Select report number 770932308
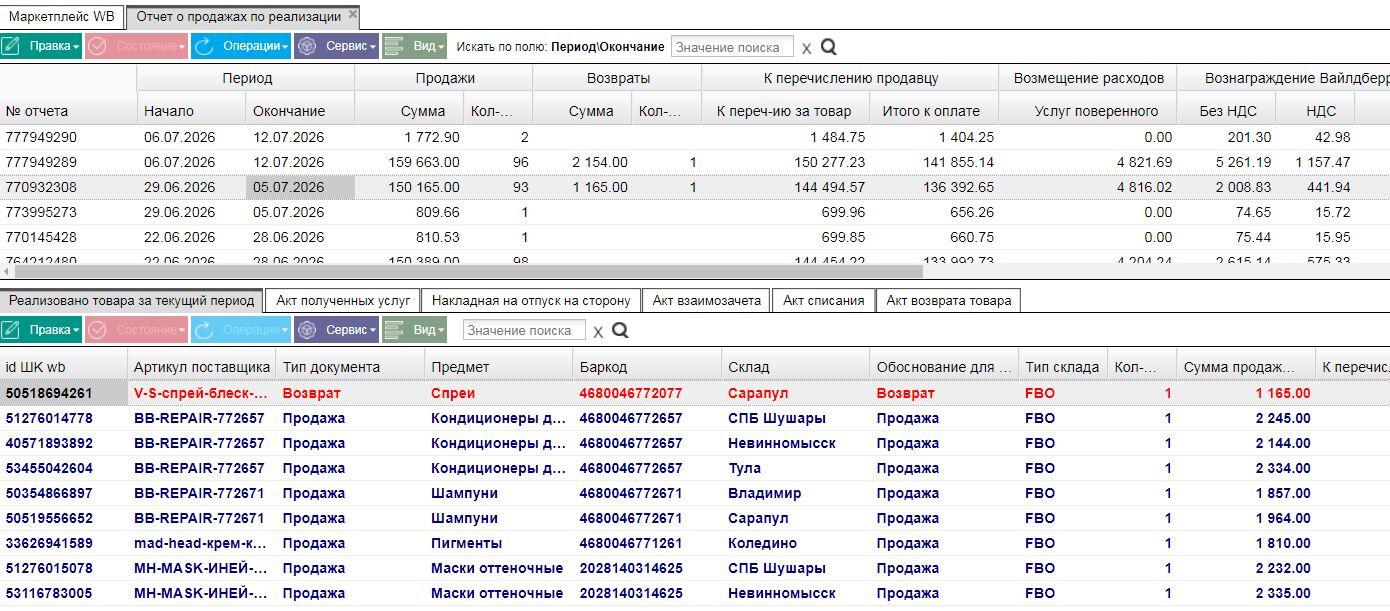Screen dimensions: 1390x611 pyautogui.click(x=41, y=187)
